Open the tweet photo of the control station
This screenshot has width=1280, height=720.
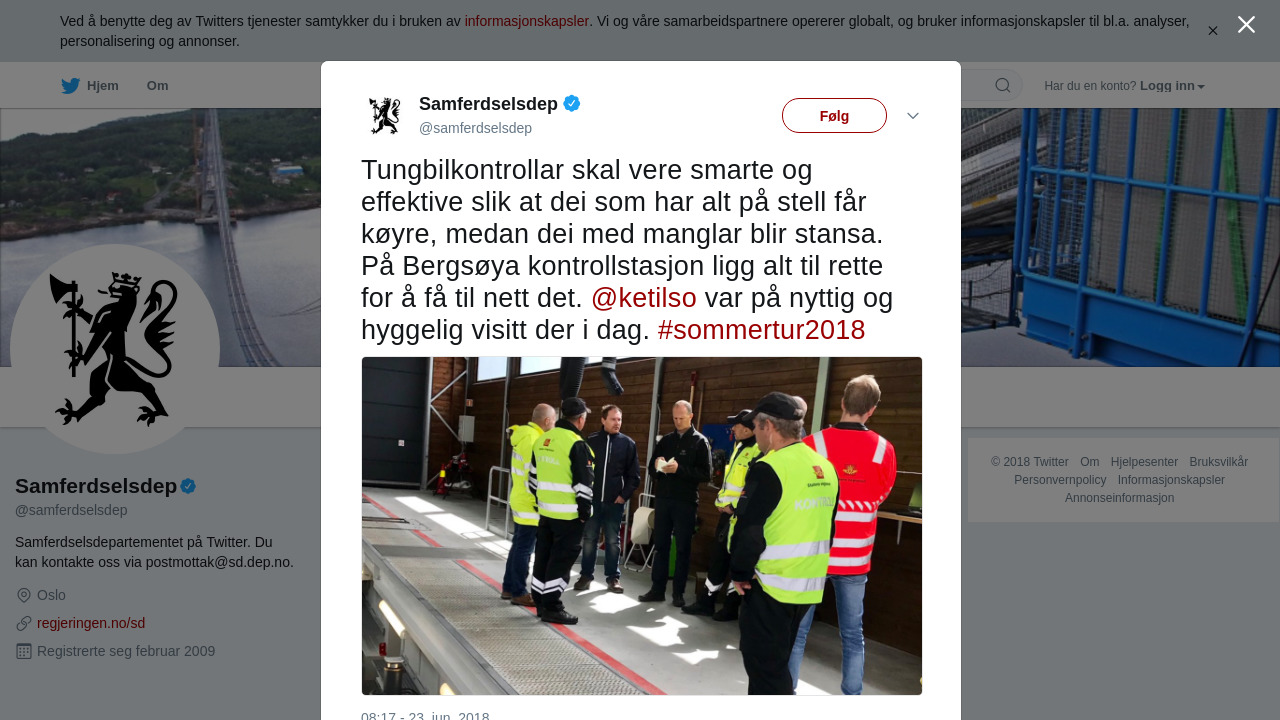642,526
